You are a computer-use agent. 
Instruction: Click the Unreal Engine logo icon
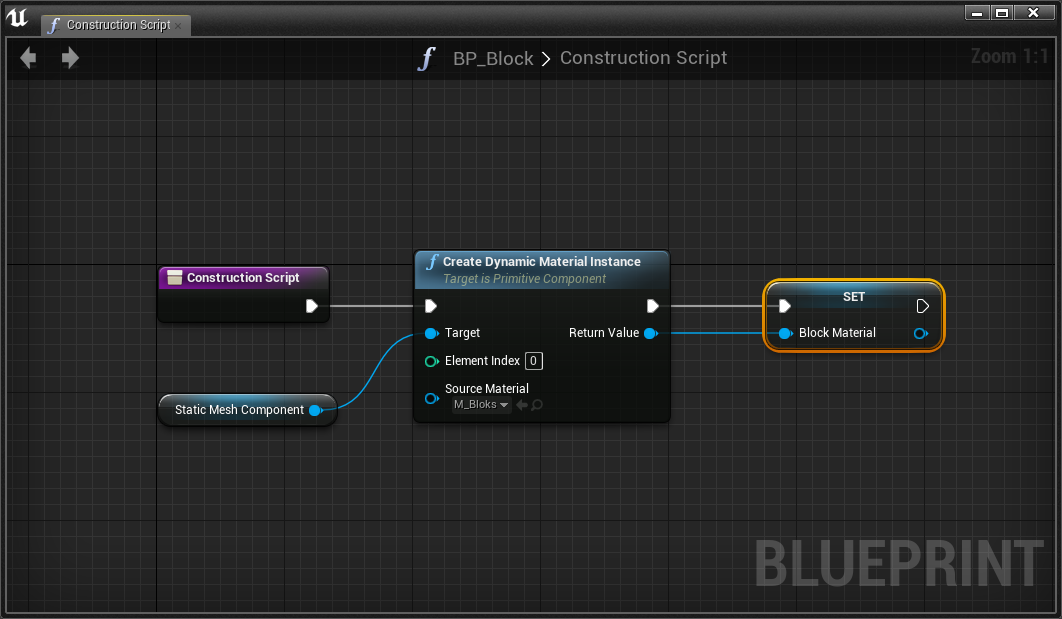[x=17, y=18]
